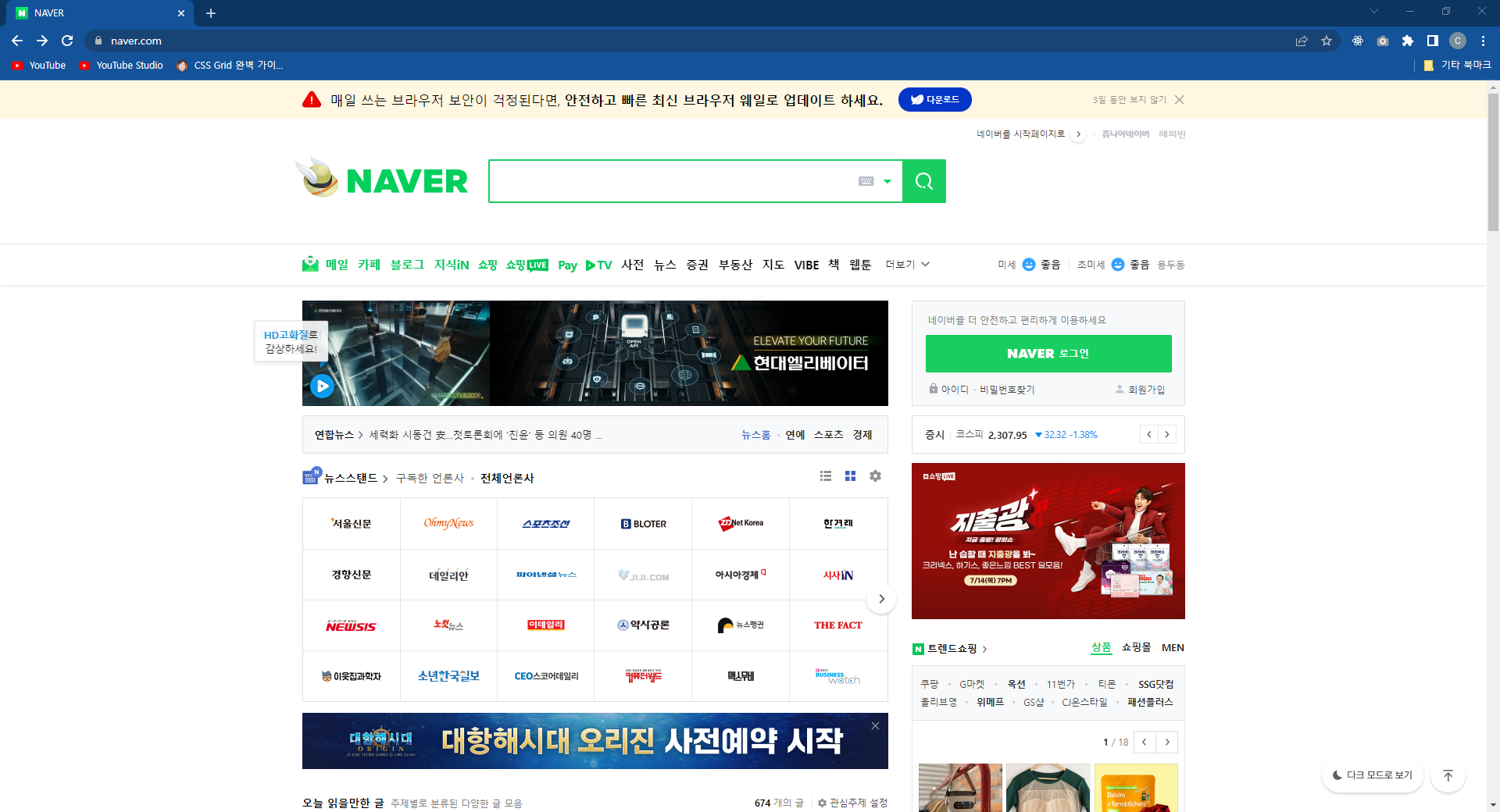Open the Chrome profile avatar
Screen dimensions: 1500x812
(1458, 41)
